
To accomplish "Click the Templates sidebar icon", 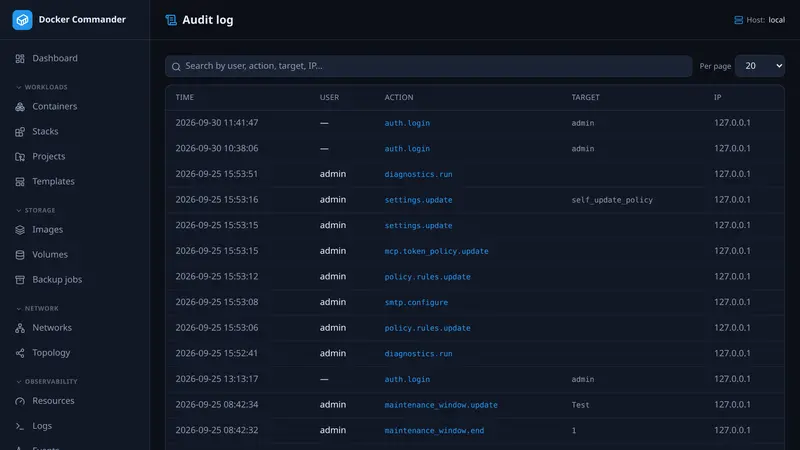I will pyautogui.click(x=20, y=182).
